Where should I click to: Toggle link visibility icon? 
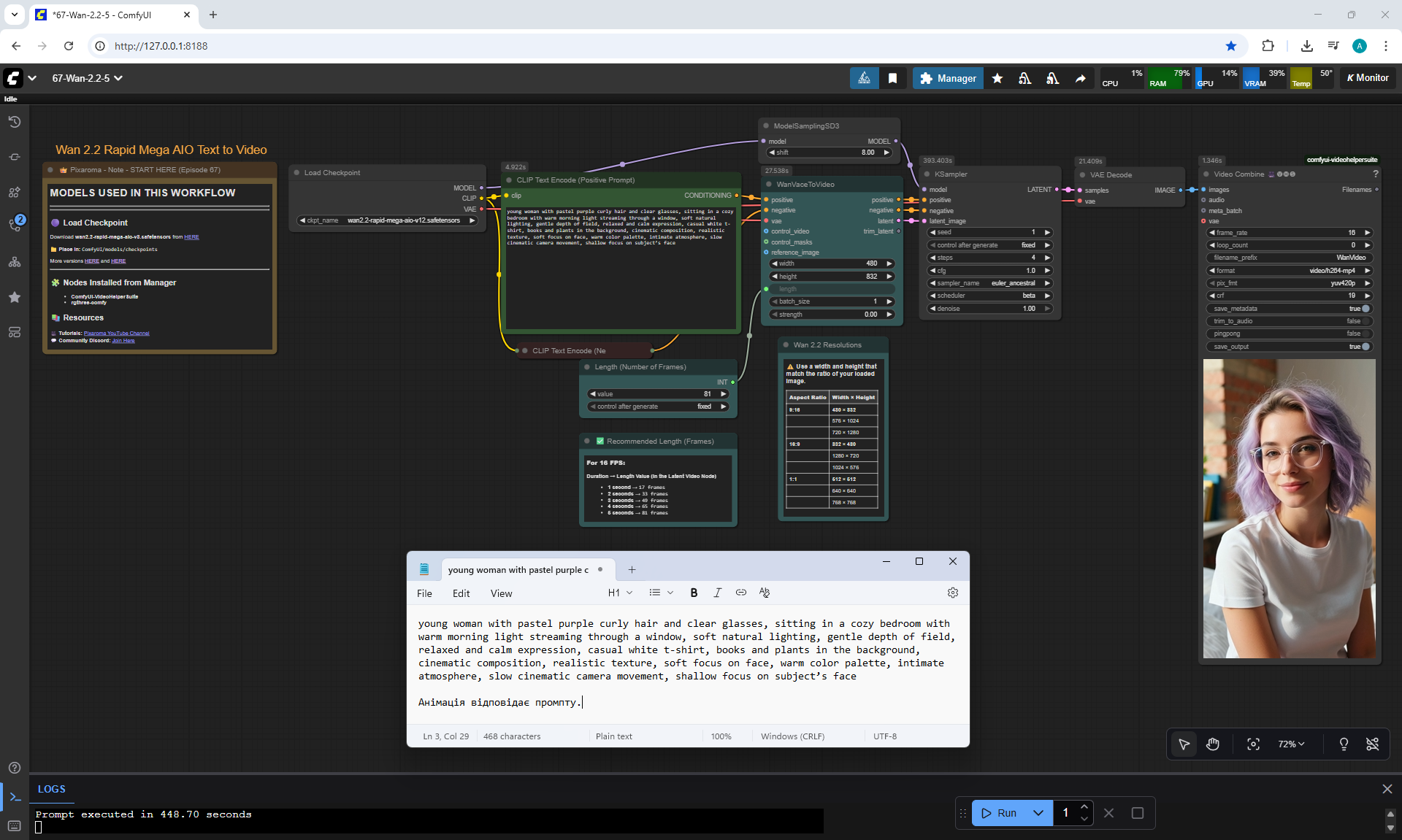point(1373,744)
